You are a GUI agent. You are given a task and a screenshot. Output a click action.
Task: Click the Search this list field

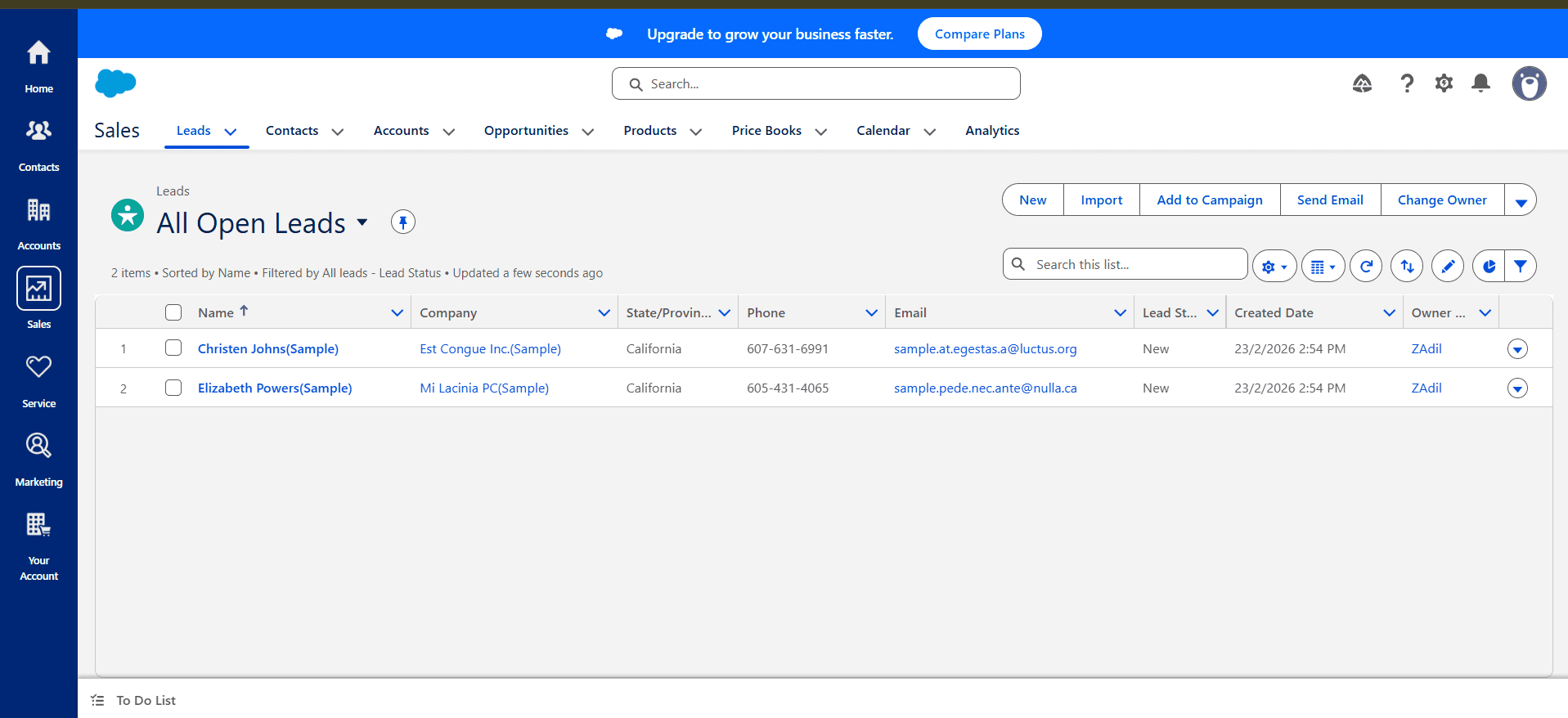(x=1125, y=264)
